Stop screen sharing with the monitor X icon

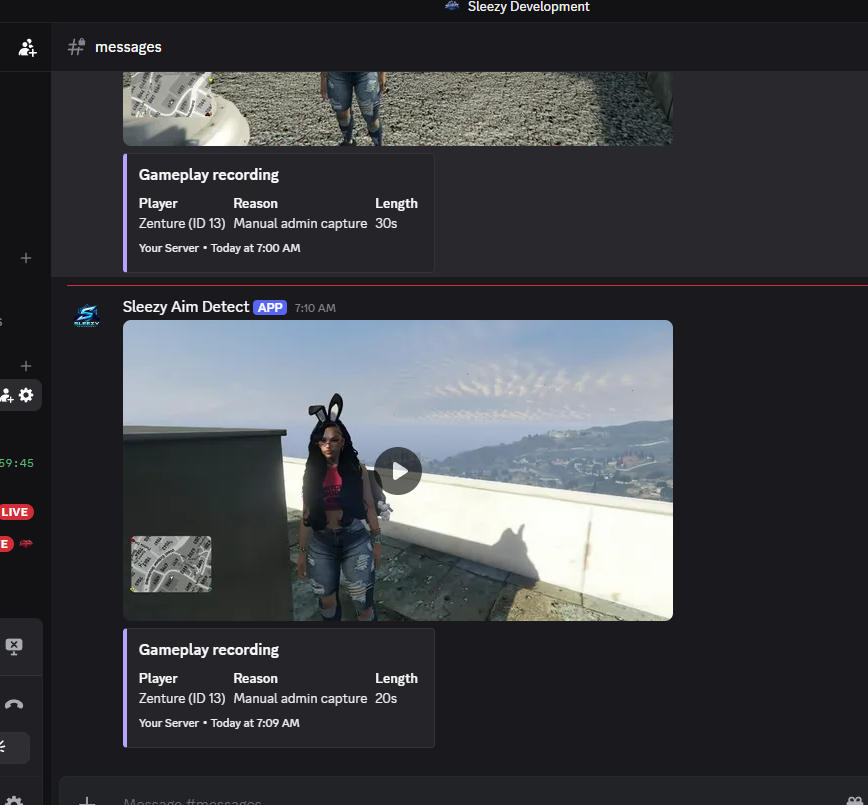point(14,646)
